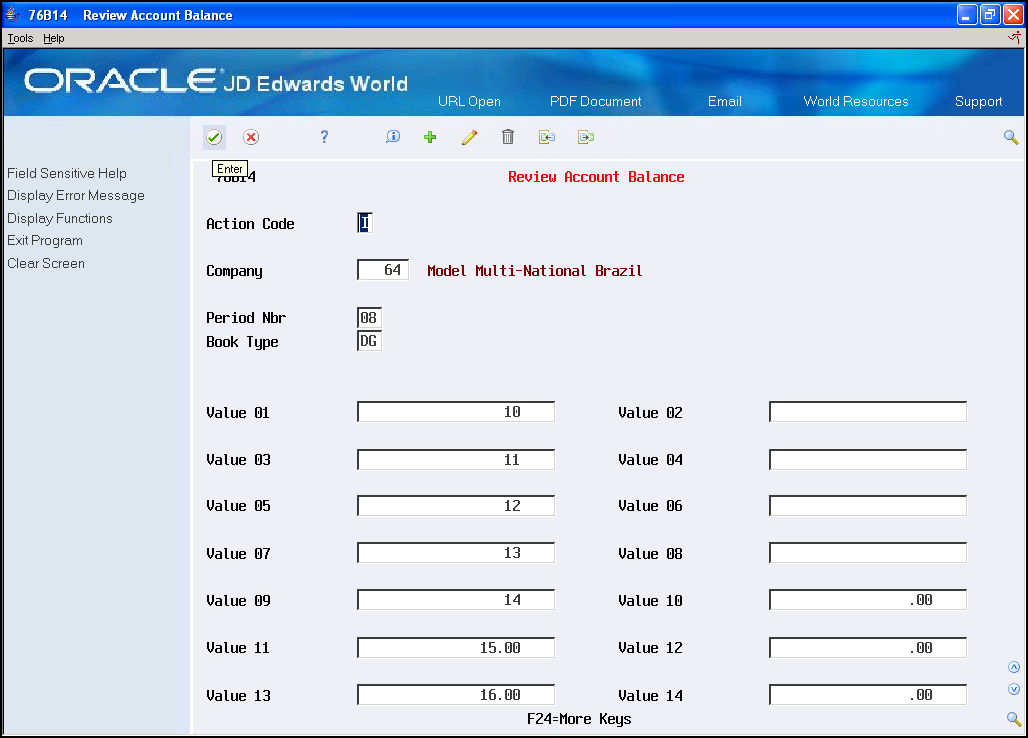The height and width of the screenshot is (738, 1028).
Task: Click the F24=More Keys text
Action: coord(579,719)
